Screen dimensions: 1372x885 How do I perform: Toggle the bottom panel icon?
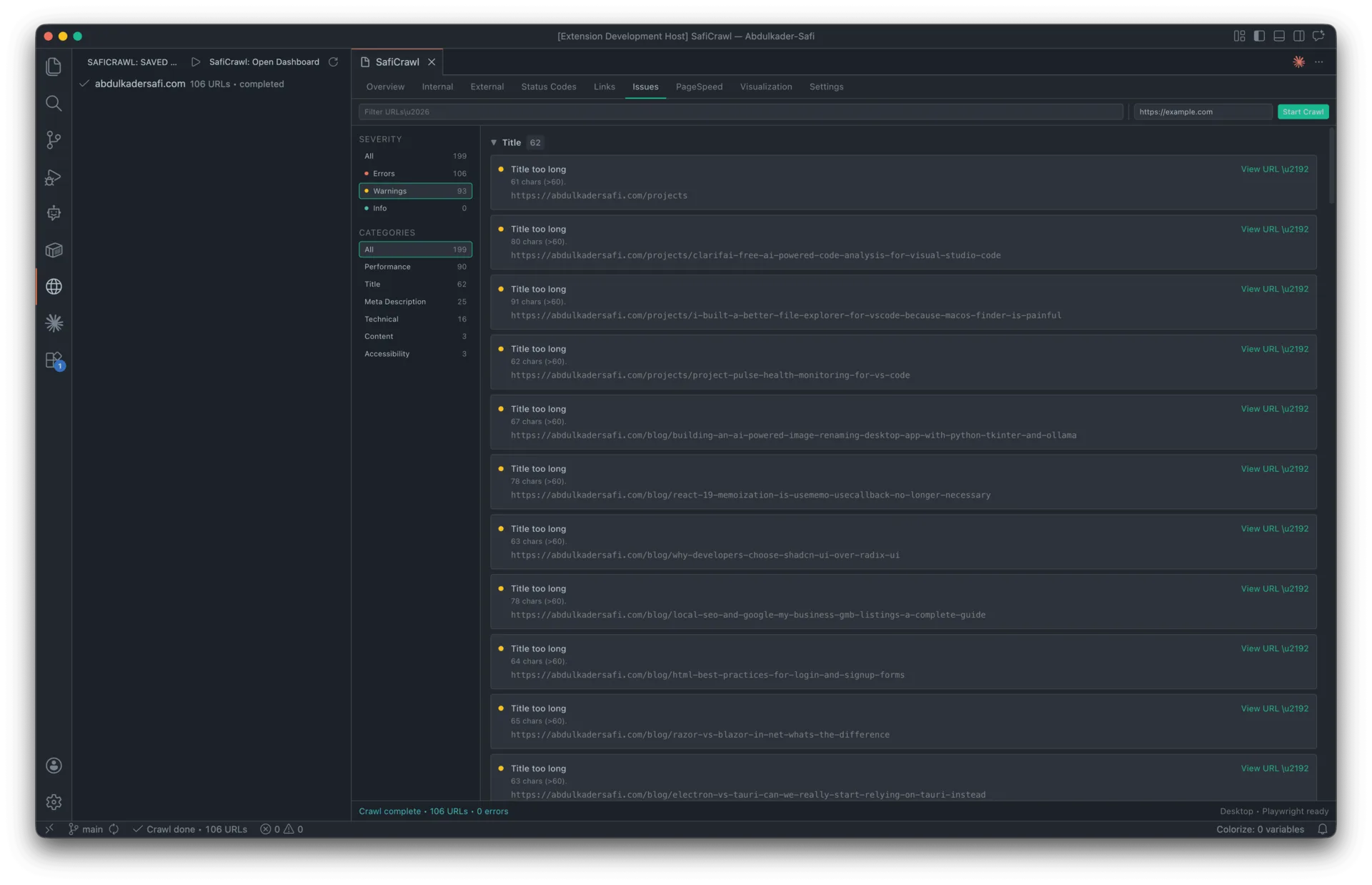click(1279, 36)
